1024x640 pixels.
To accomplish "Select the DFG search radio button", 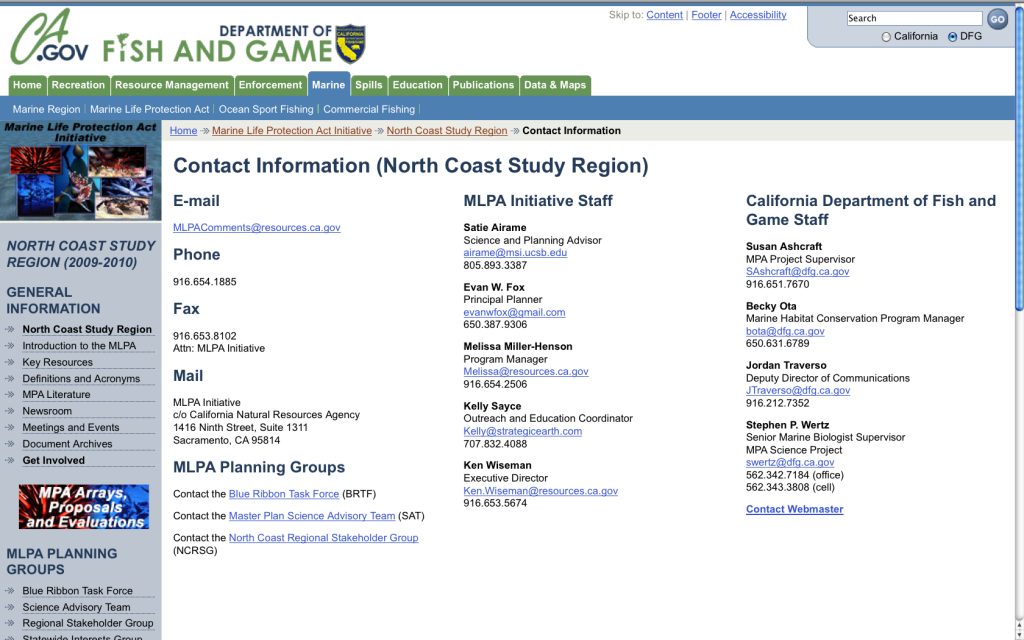I will [952, 37].
